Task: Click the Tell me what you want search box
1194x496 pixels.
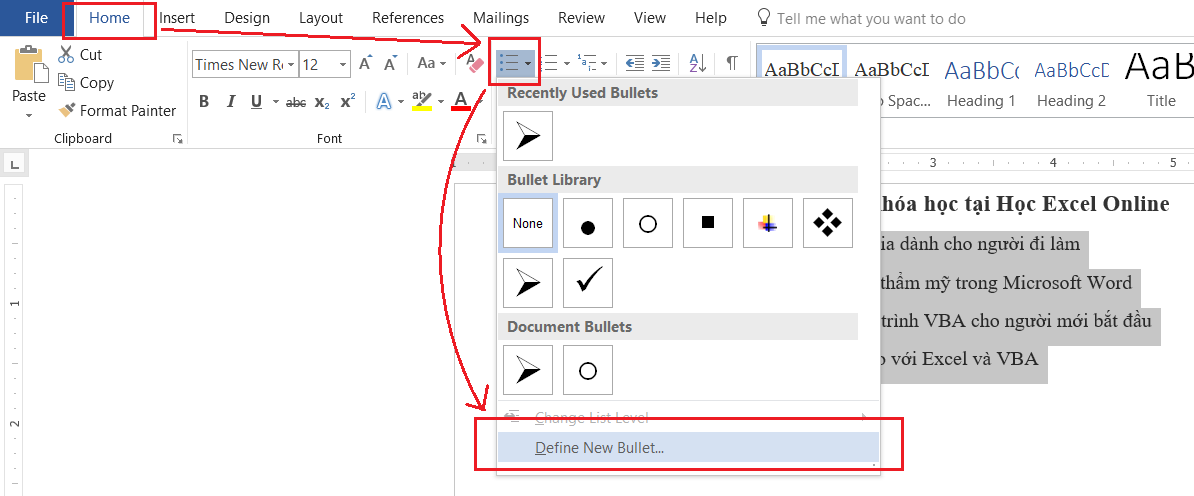Action: [x=870, y=18]
